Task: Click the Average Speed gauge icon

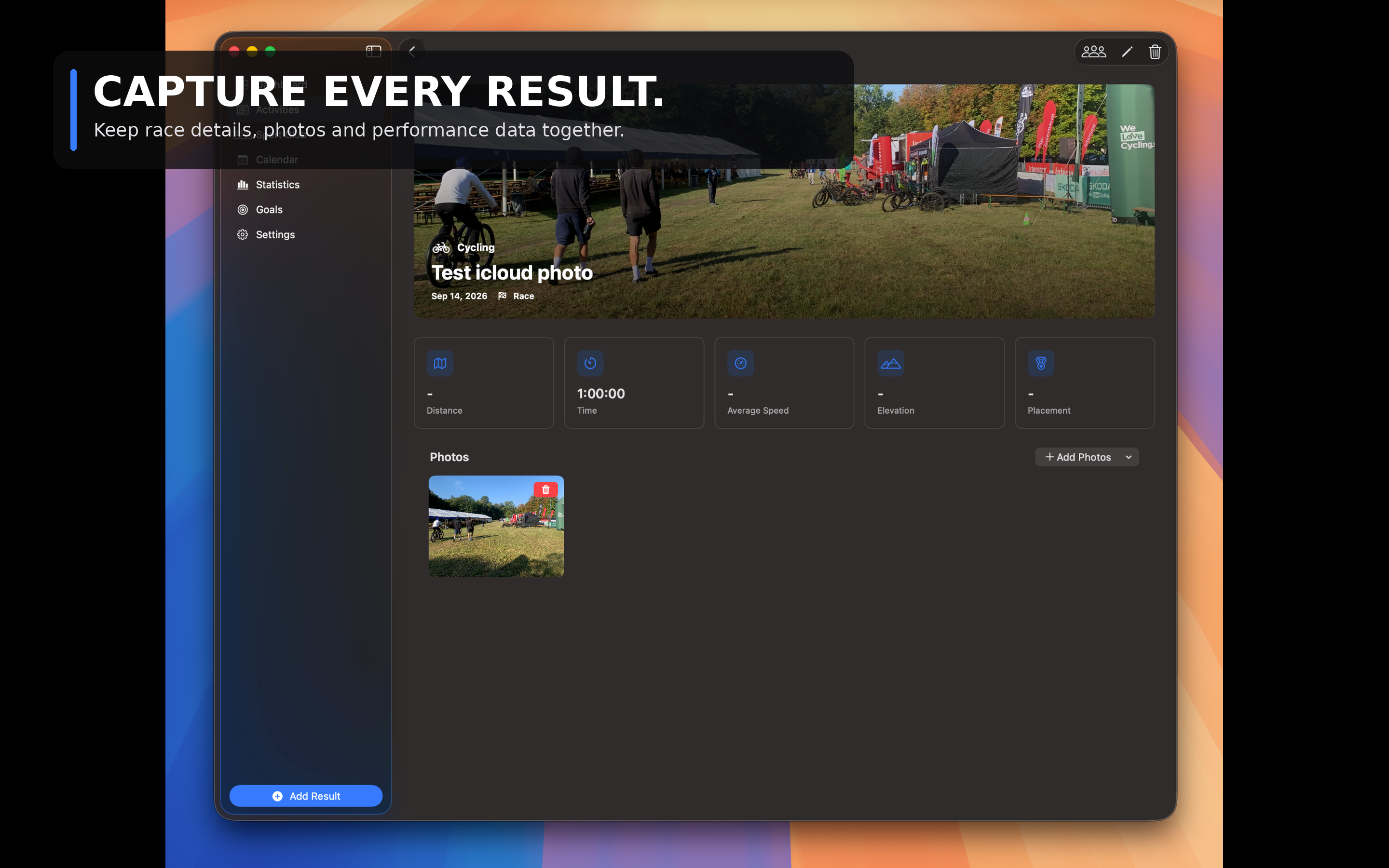Action: tap(740, 364)
